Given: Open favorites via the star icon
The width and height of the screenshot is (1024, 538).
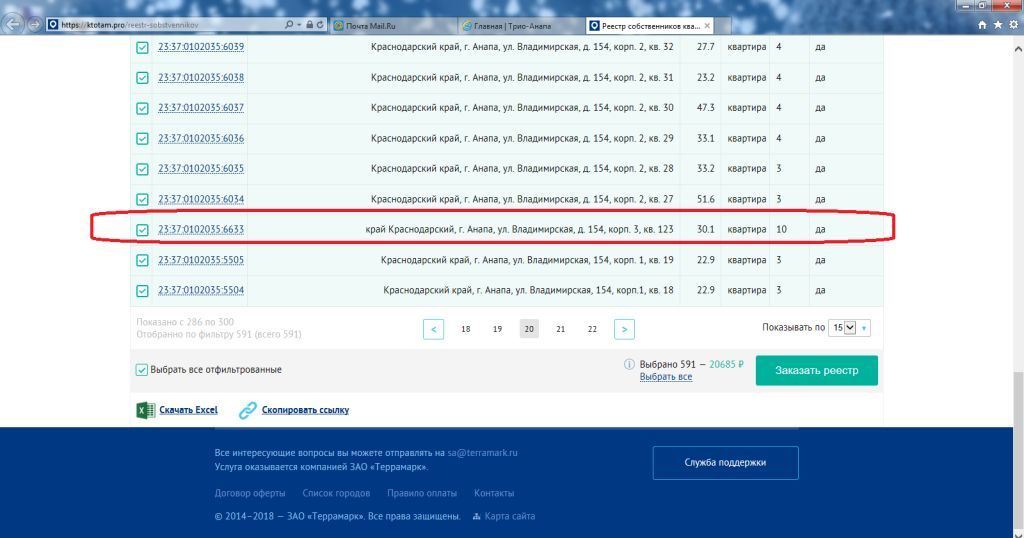Looking at the screenshot, I should pos(998,25).
